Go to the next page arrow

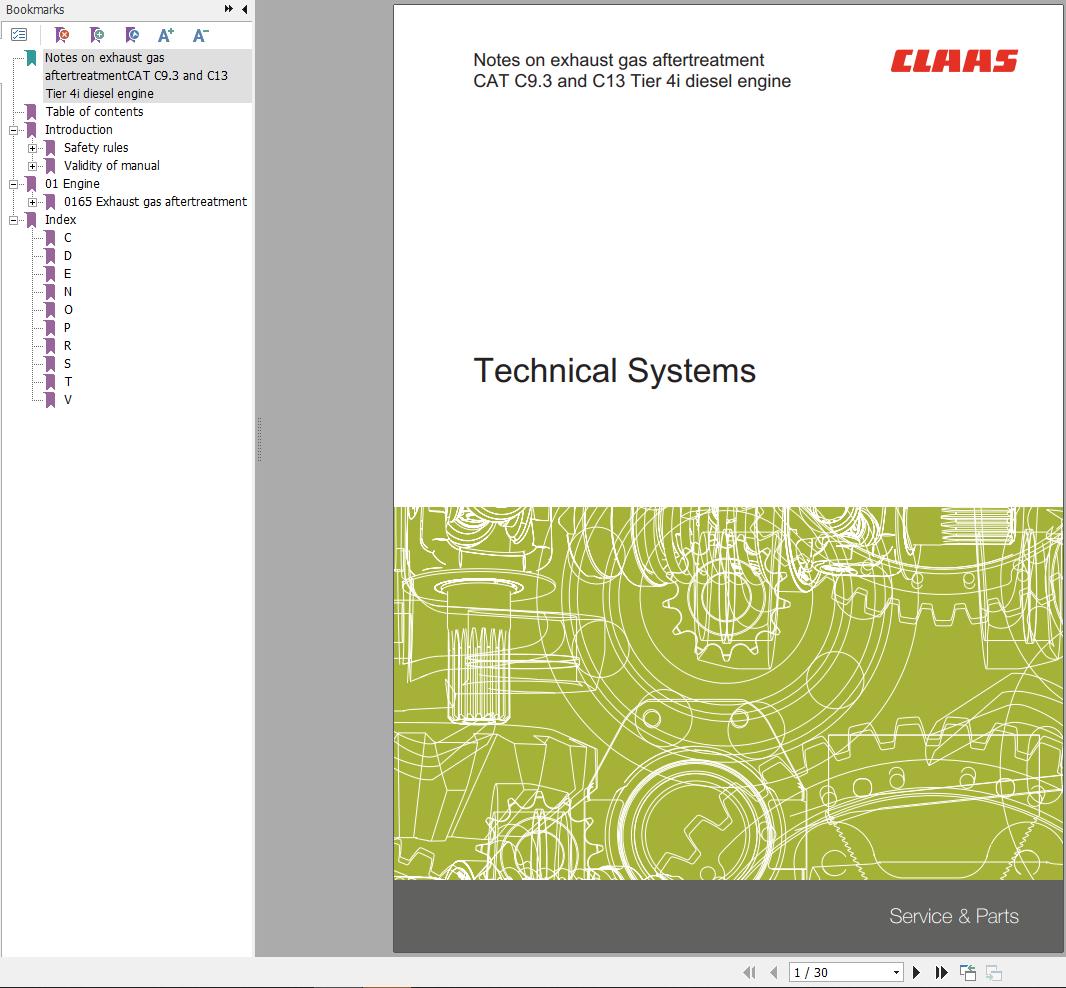916,972
